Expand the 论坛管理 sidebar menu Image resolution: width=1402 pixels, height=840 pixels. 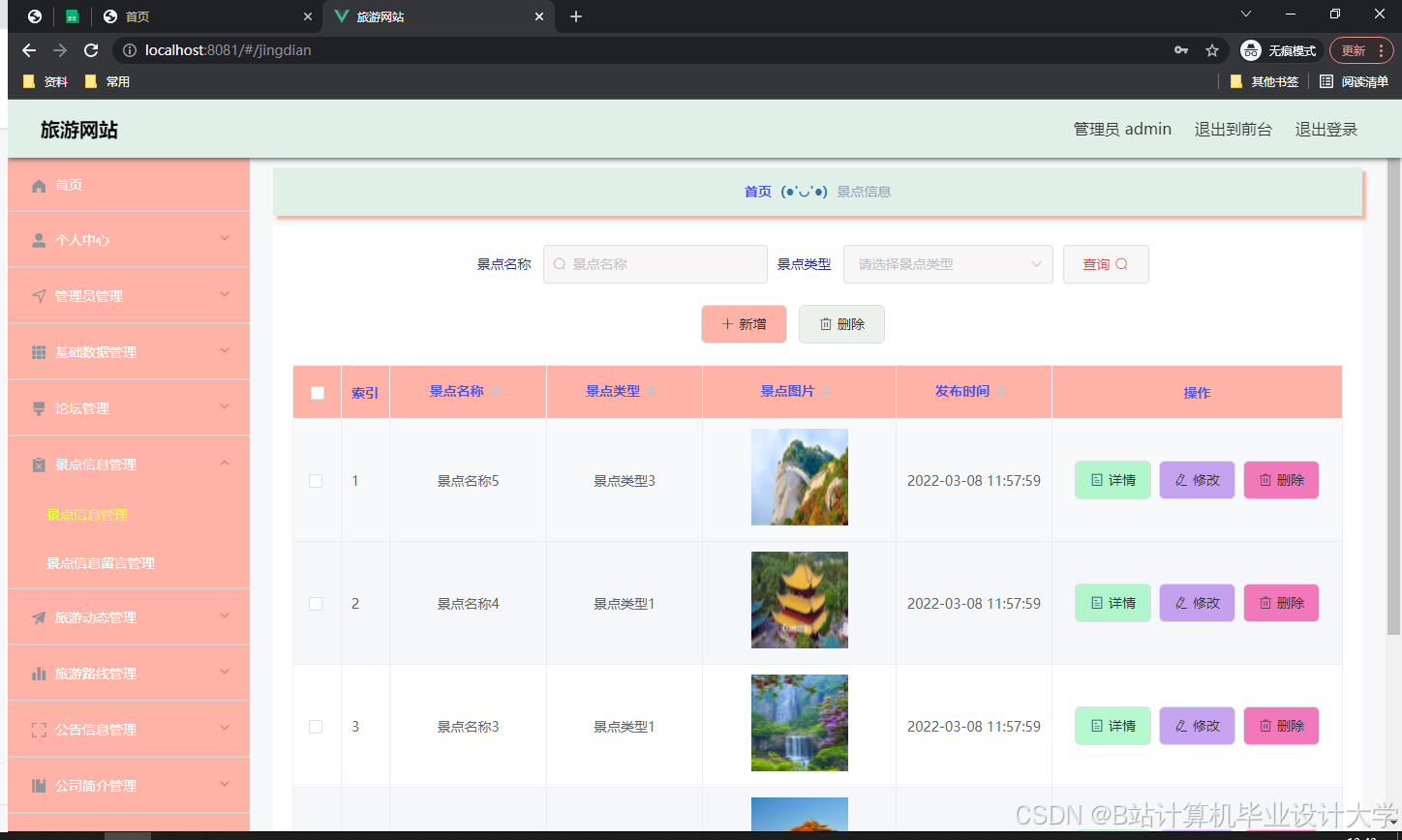(225, 406)
